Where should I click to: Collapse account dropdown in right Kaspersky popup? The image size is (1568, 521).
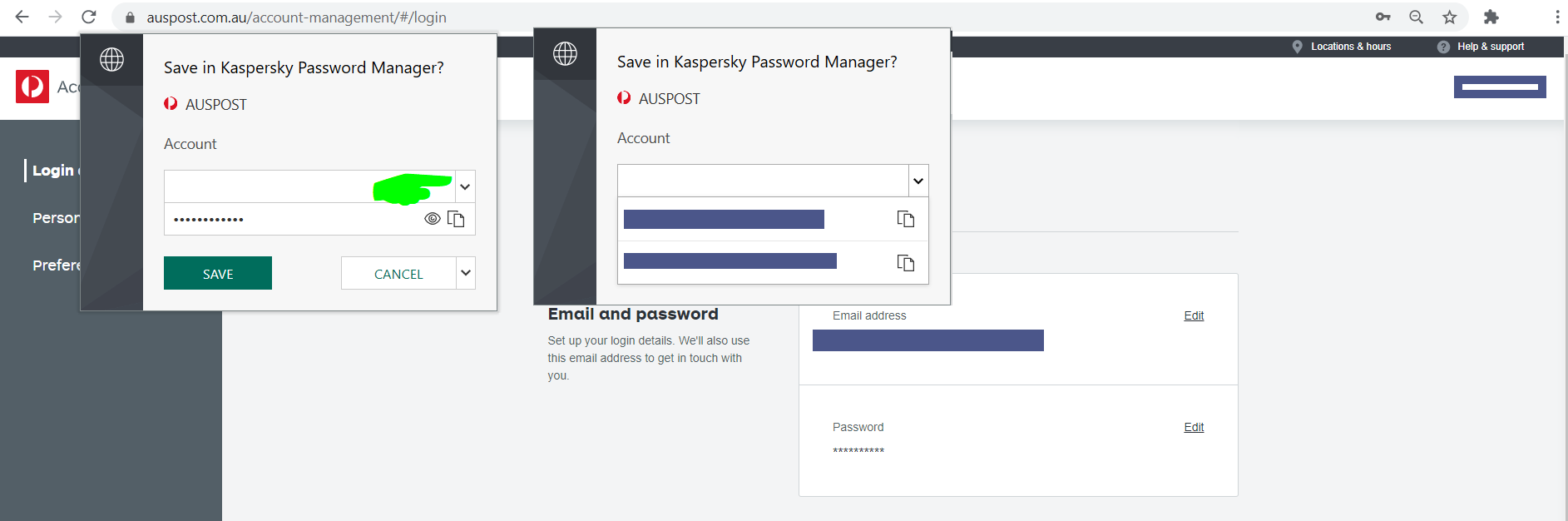coord(918,181)
